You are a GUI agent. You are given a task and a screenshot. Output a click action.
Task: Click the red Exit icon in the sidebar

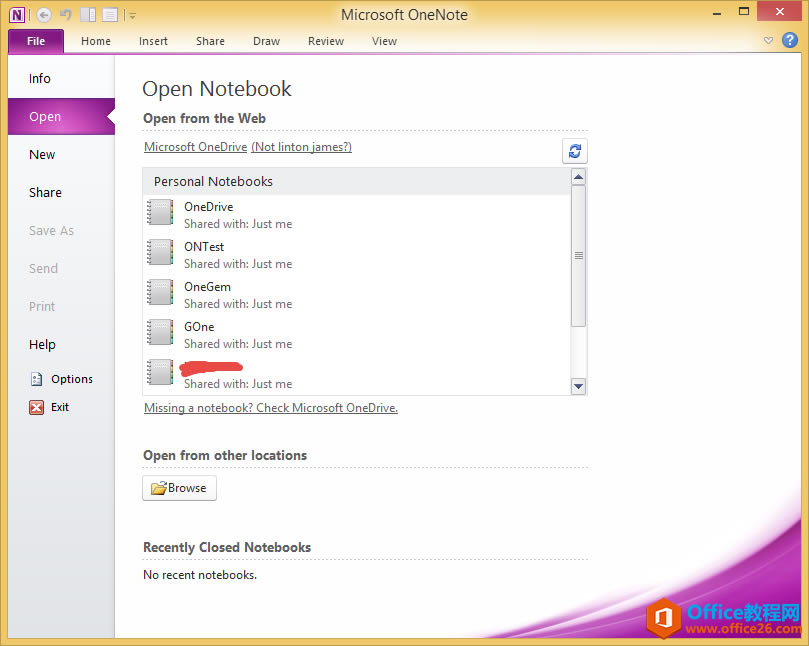pyautogui.click(x=35, y=407)
